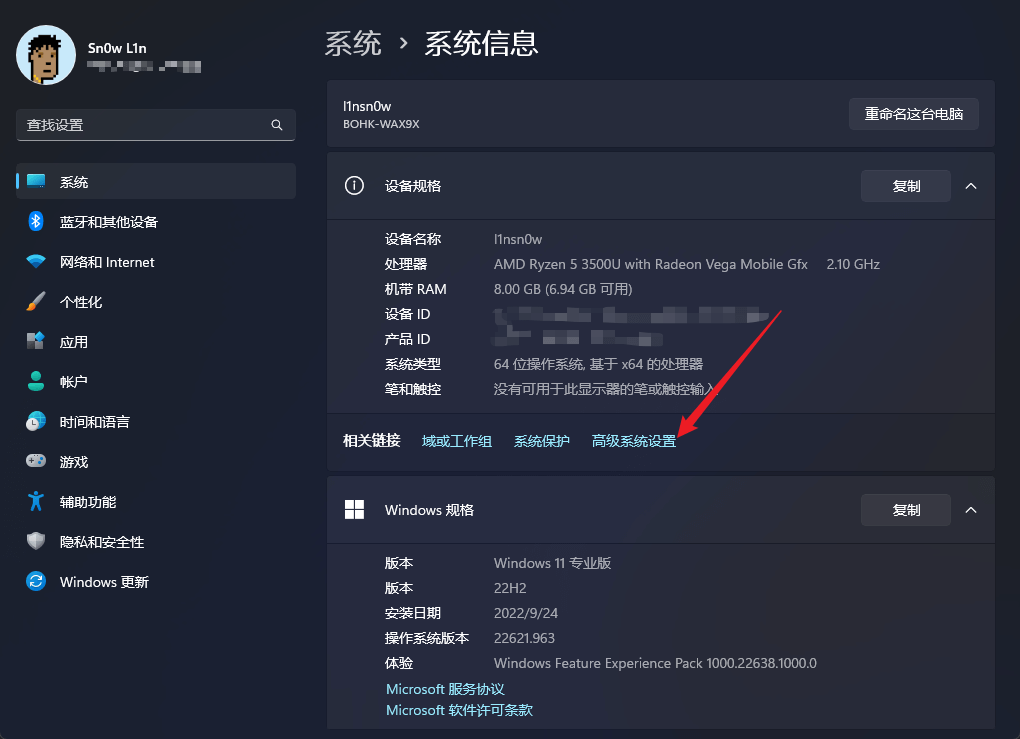Open 时间和语言 settings
The width and height of the screenshot is (1020, 739).
tap(156, 421)
